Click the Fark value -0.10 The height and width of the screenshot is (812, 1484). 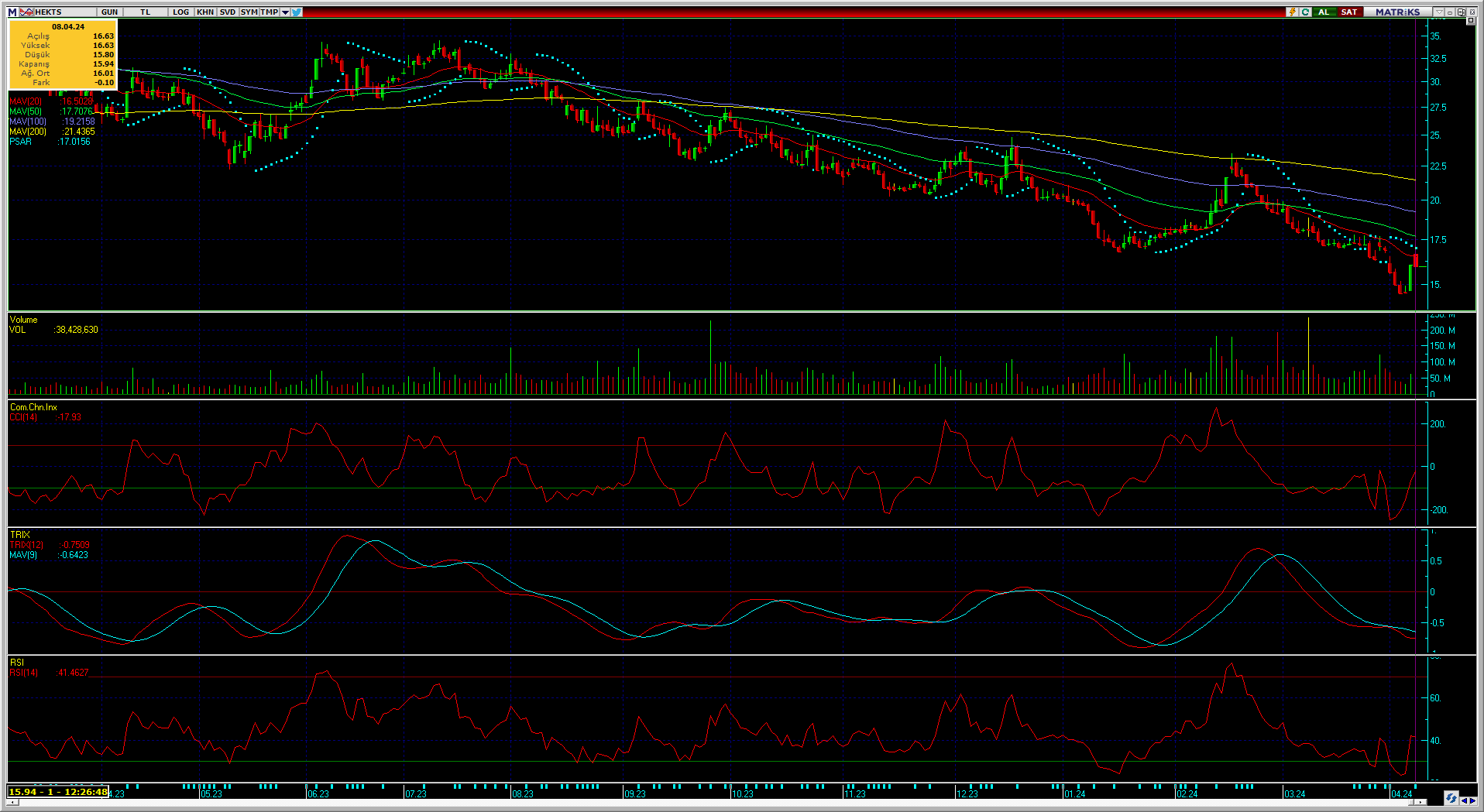[105, 83]
